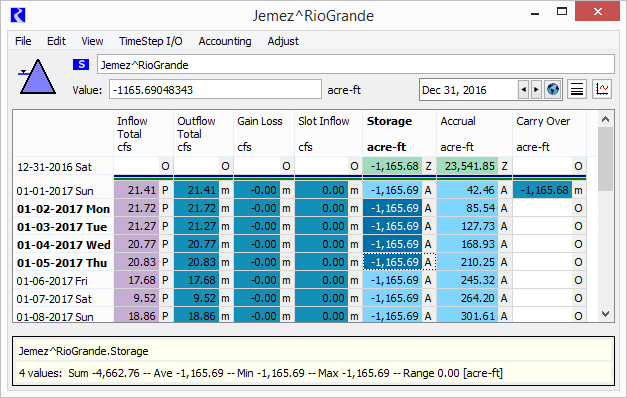The height and width of the screenshot is (398, 627).
Task: Click Accrual cell 168.93
Action: [x=467, y=244]
